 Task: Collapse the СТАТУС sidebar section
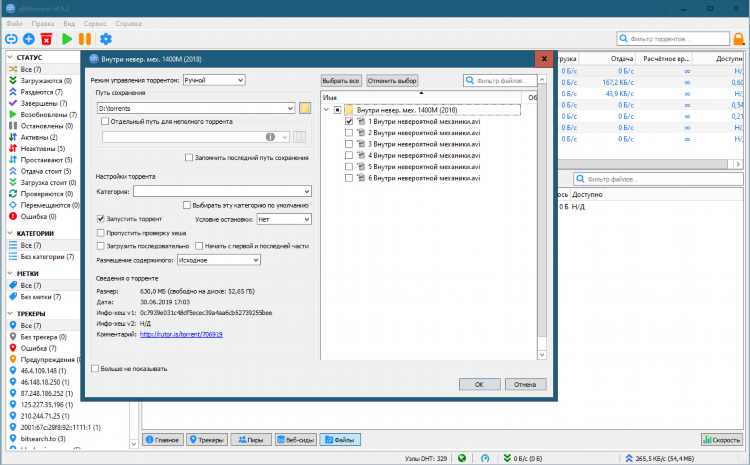[x=10, y=57]
